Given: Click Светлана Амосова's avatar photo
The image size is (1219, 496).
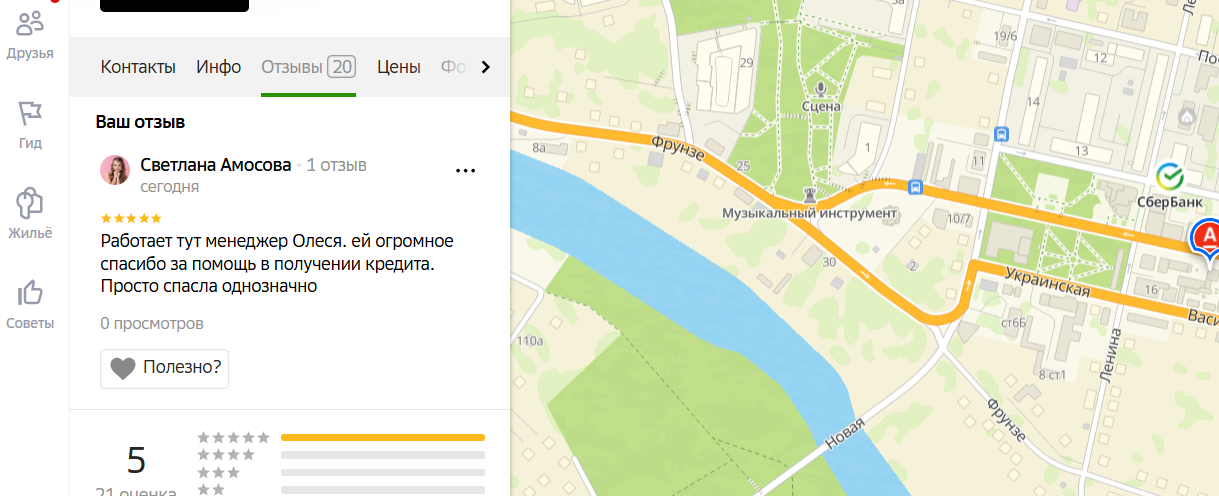Looking at the screenshot, I should tap(115, 170).
